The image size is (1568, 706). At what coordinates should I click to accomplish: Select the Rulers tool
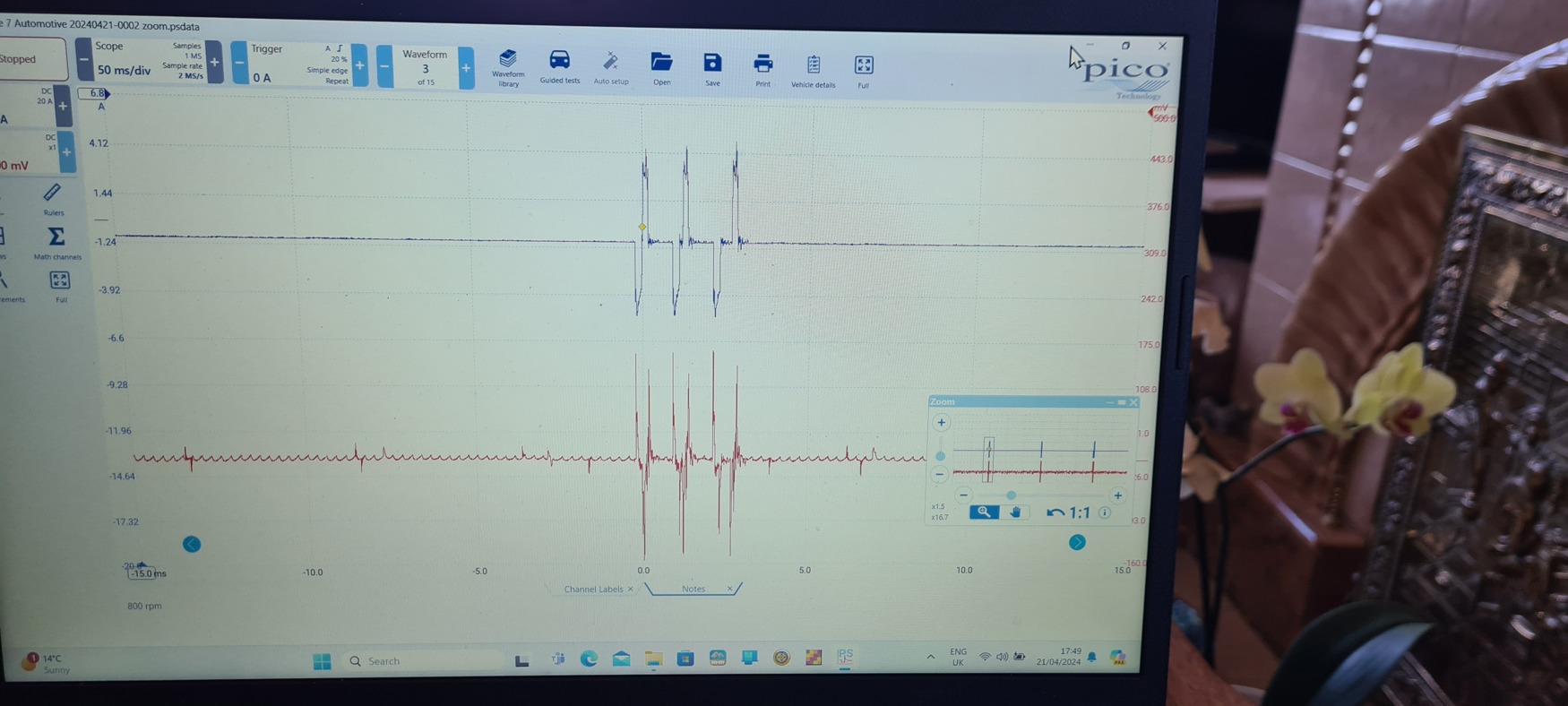coord(53,199)
